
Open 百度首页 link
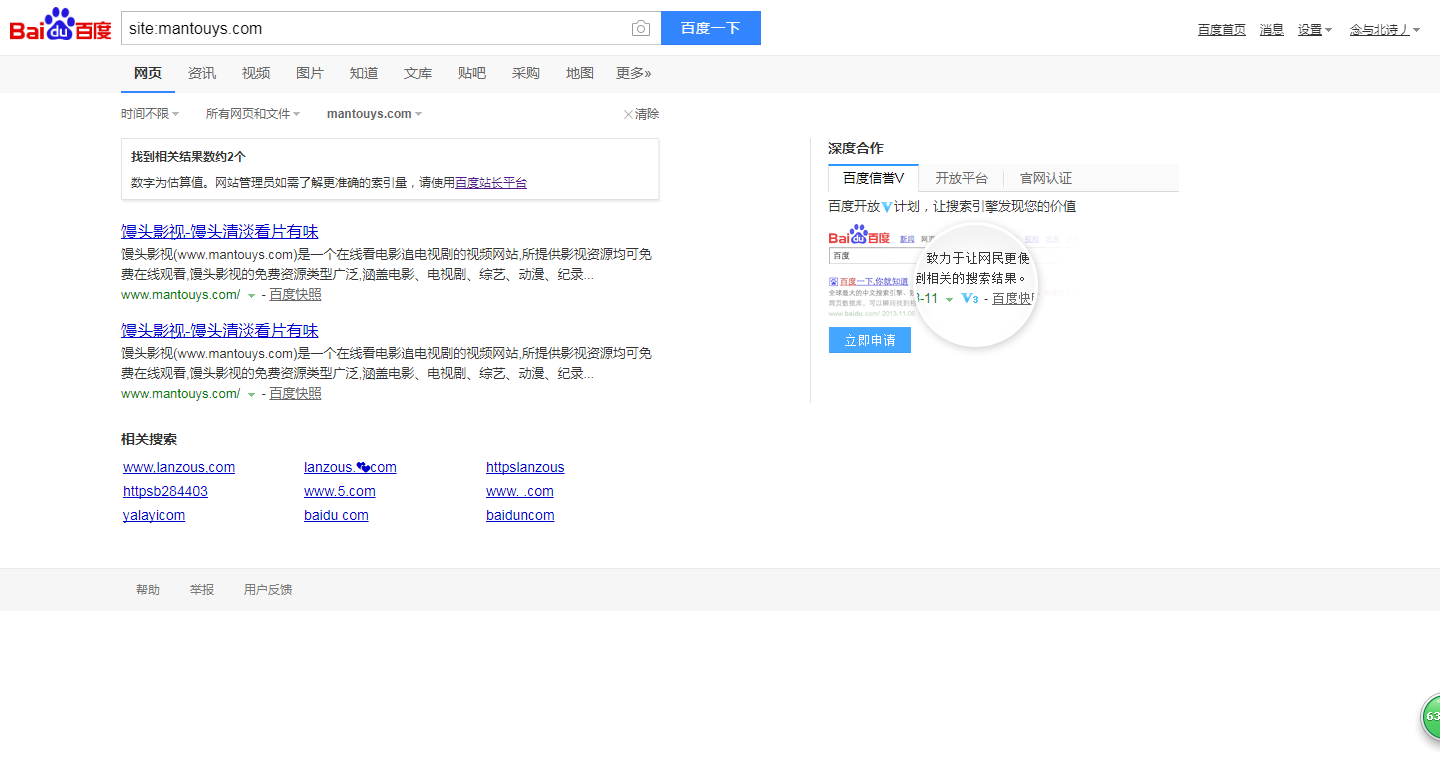[x=1222, y=30]
